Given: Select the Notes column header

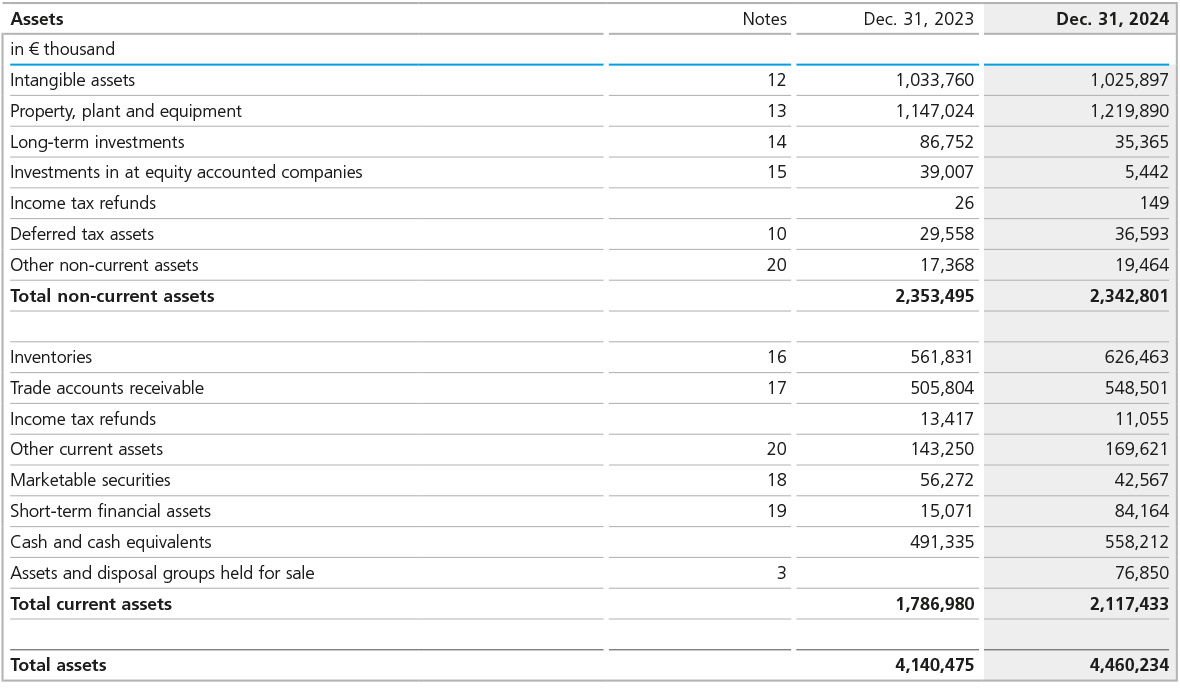Looking at the screenshot, I should tap(764, 19).
